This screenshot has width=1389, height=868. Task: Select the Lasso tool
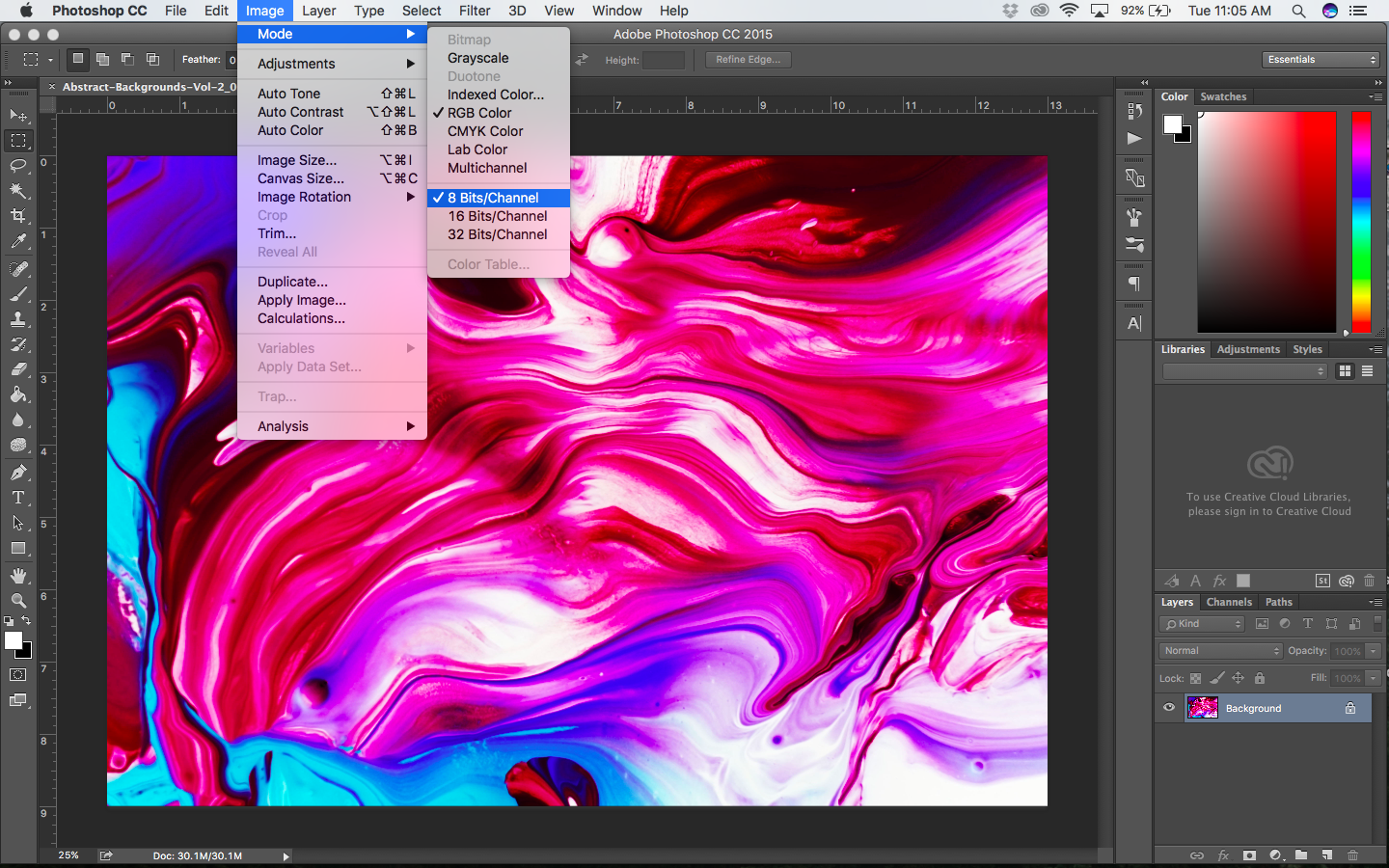(x=18, y=166)
